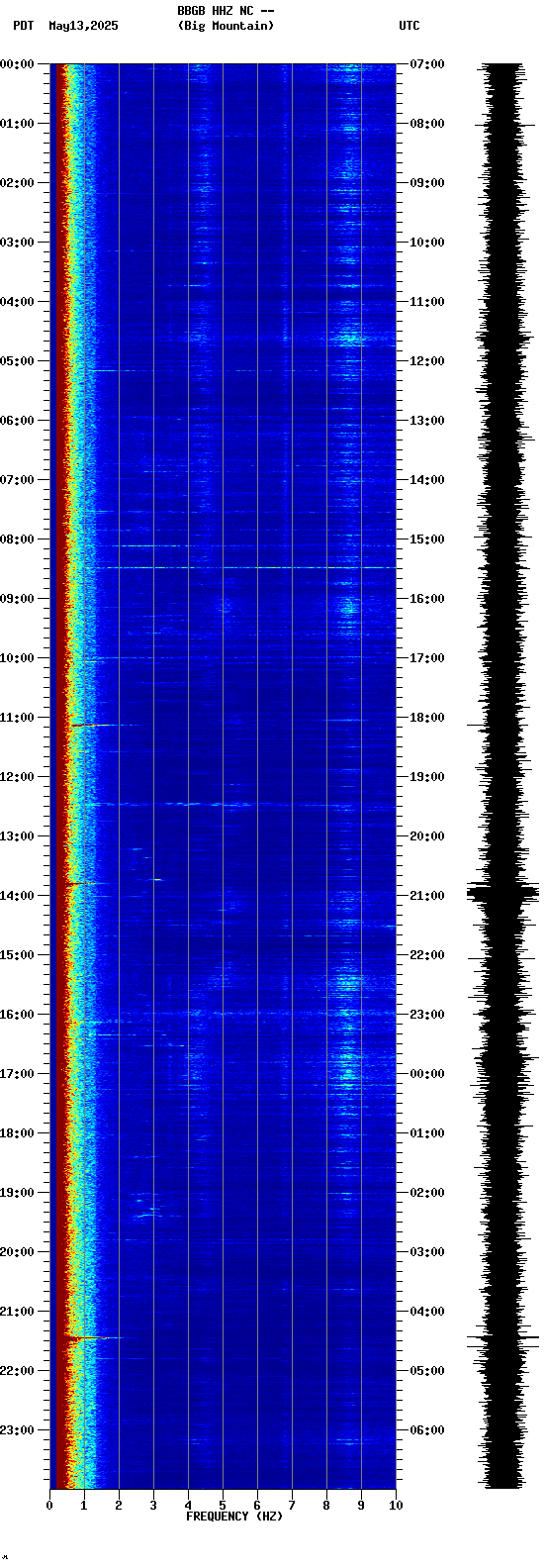Click the UTC '03:00' time label

(x=427, y=1252)
